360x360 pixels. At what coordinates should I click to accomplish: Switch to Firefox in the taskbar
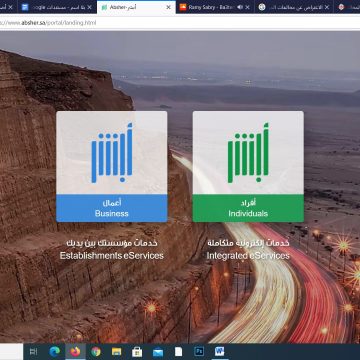(75, 352)
